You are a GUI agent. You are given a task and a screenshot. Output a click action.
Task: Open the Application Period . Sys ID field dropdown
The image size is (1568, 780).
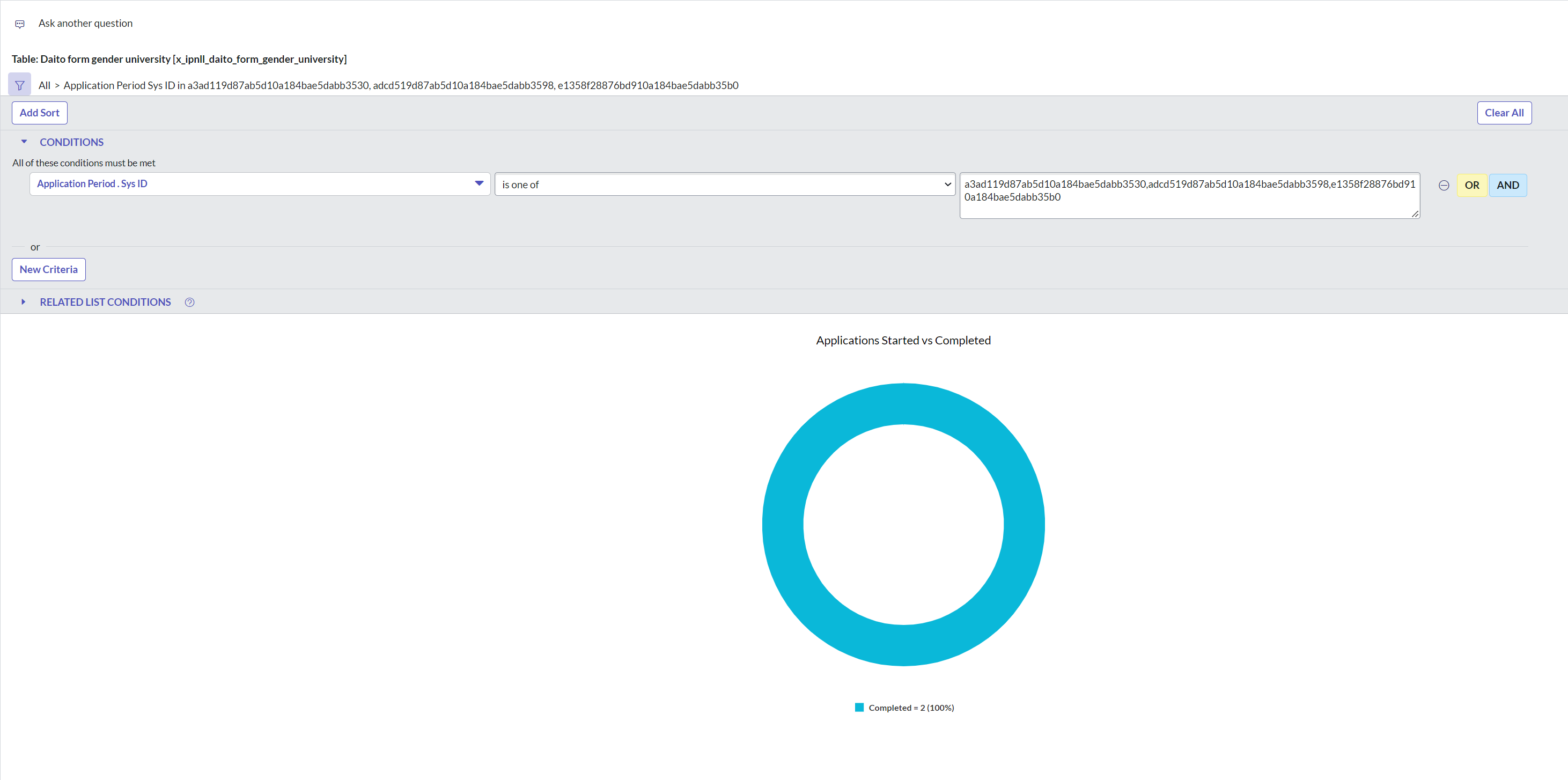coord(260,184)
